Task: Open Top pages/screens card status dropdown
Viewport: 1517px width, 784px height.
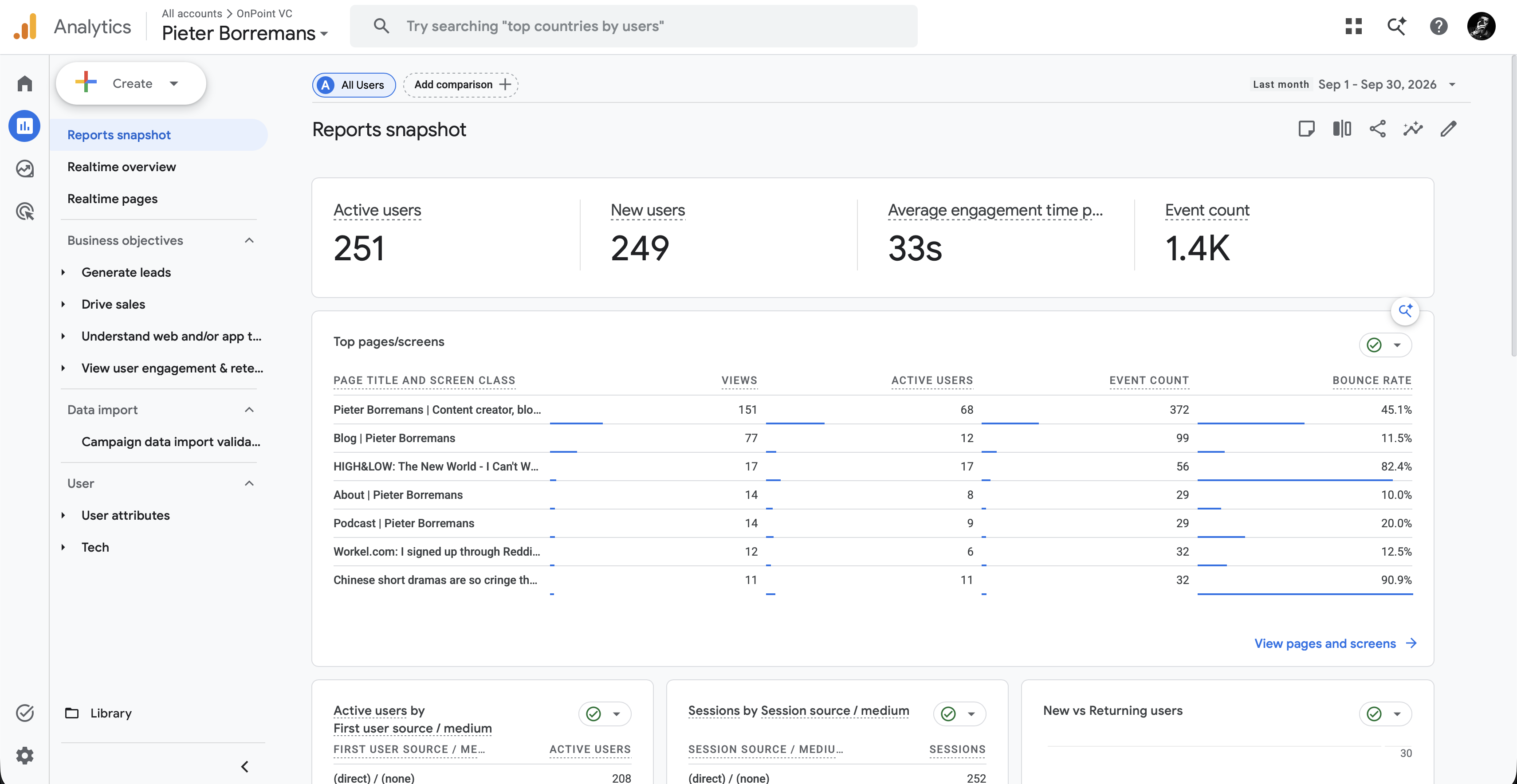Action: click(1385, 345)
